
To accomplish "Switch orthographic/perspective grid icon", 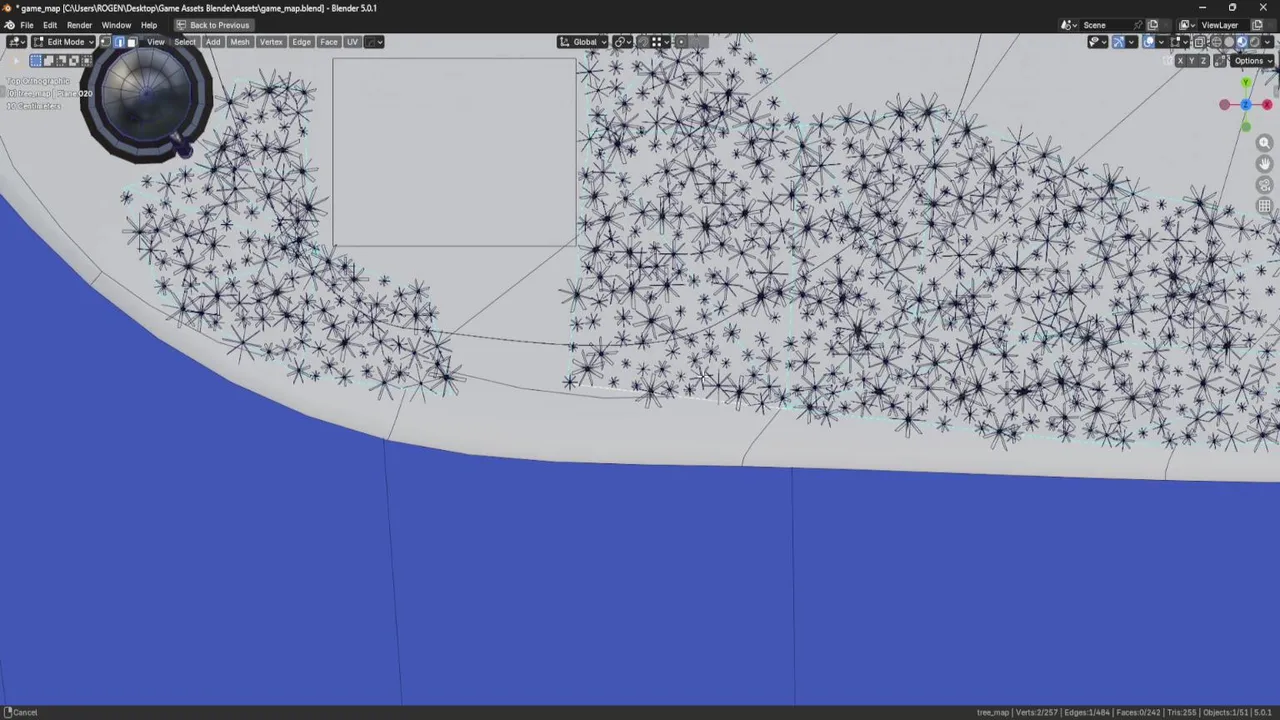I will tap(1264, 206).
